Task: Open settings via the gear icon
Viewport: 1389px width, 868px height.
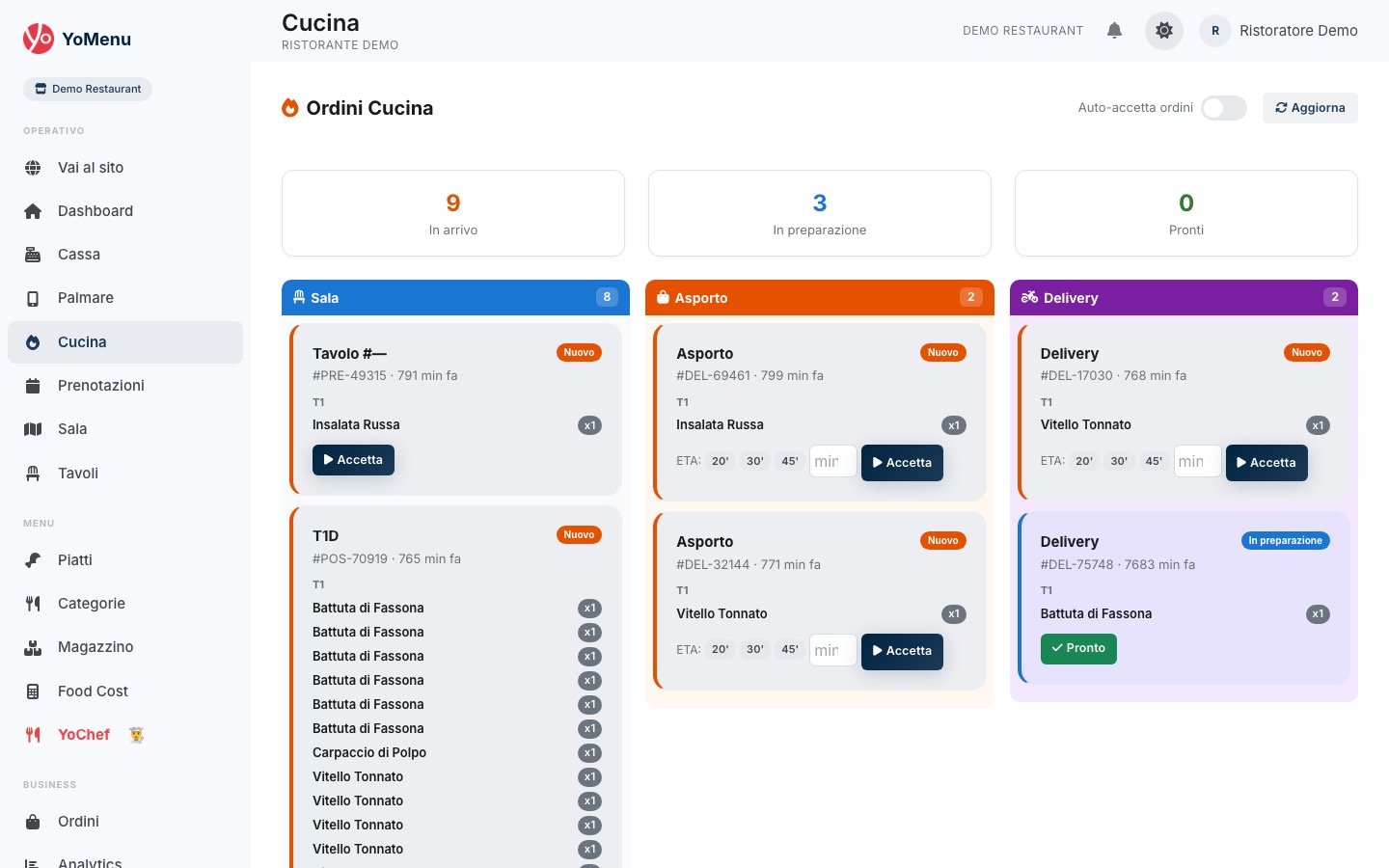Action: (x=1164, y=31)
